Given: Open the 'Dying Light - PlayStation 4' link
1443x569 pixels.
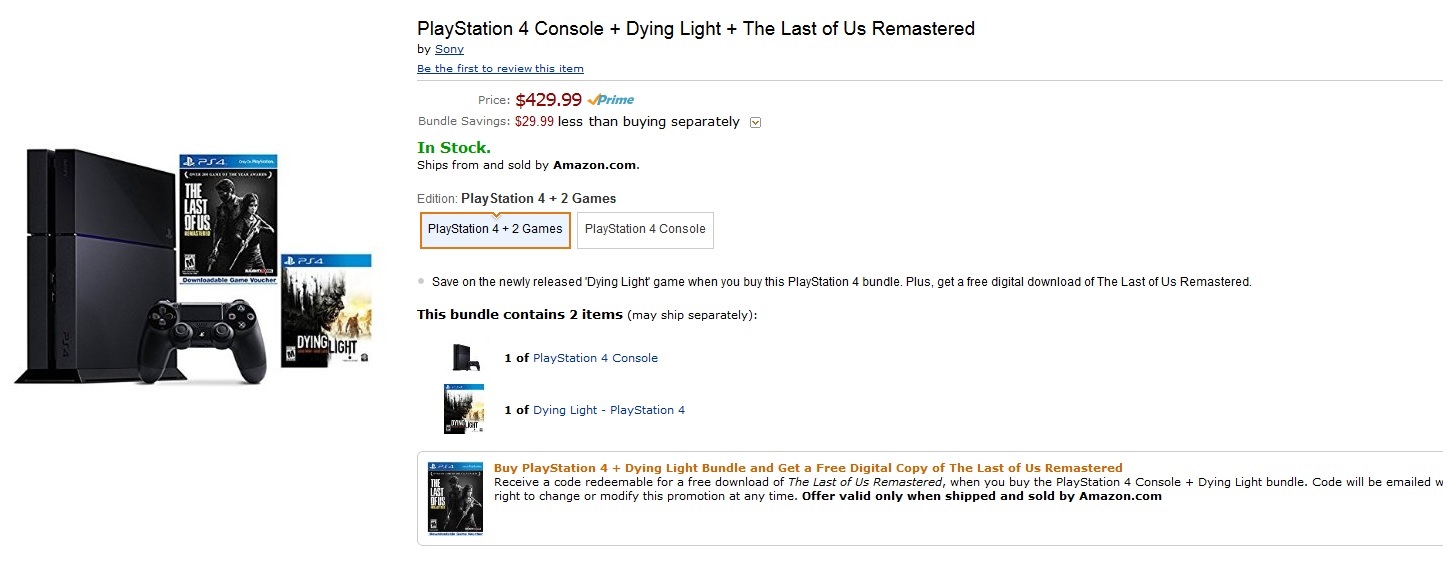Looking at the screenshot, I should (609, 410).
